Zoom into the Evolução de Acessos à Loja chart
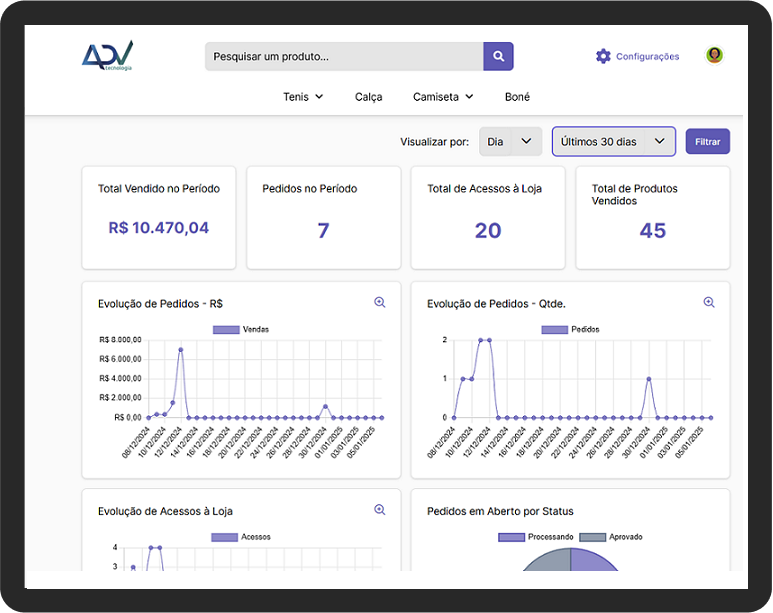773x613 pixels. pyautogui.click(x=380, y=510)
